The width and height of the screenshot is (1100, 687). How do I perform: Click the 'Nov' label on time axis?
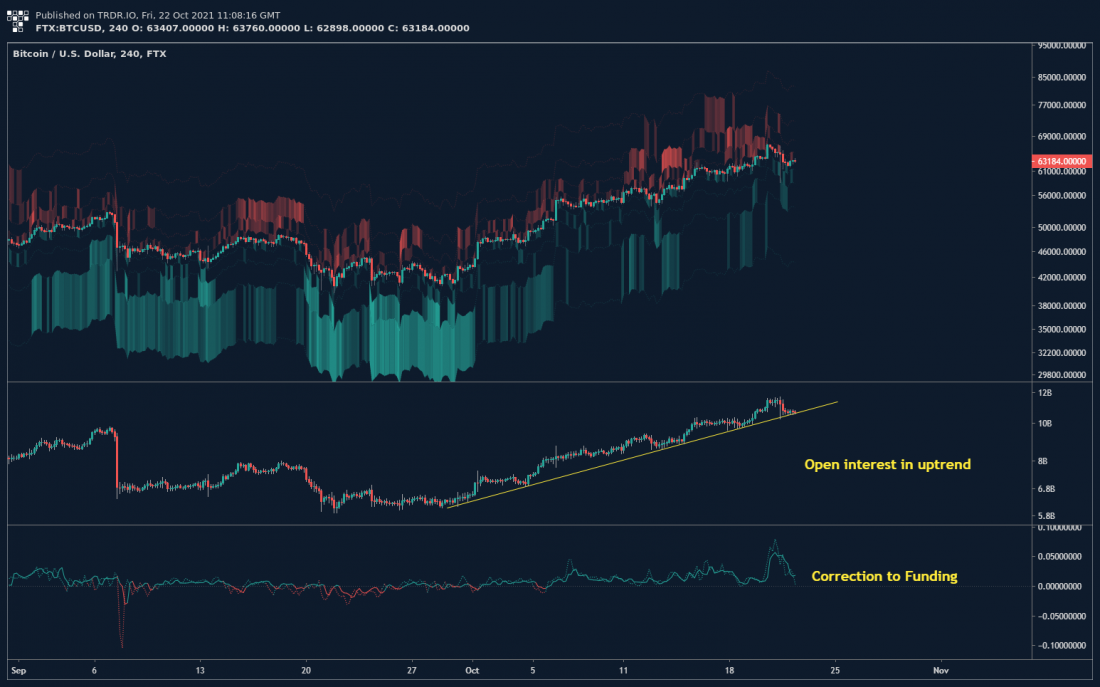(x=939, y=670)
